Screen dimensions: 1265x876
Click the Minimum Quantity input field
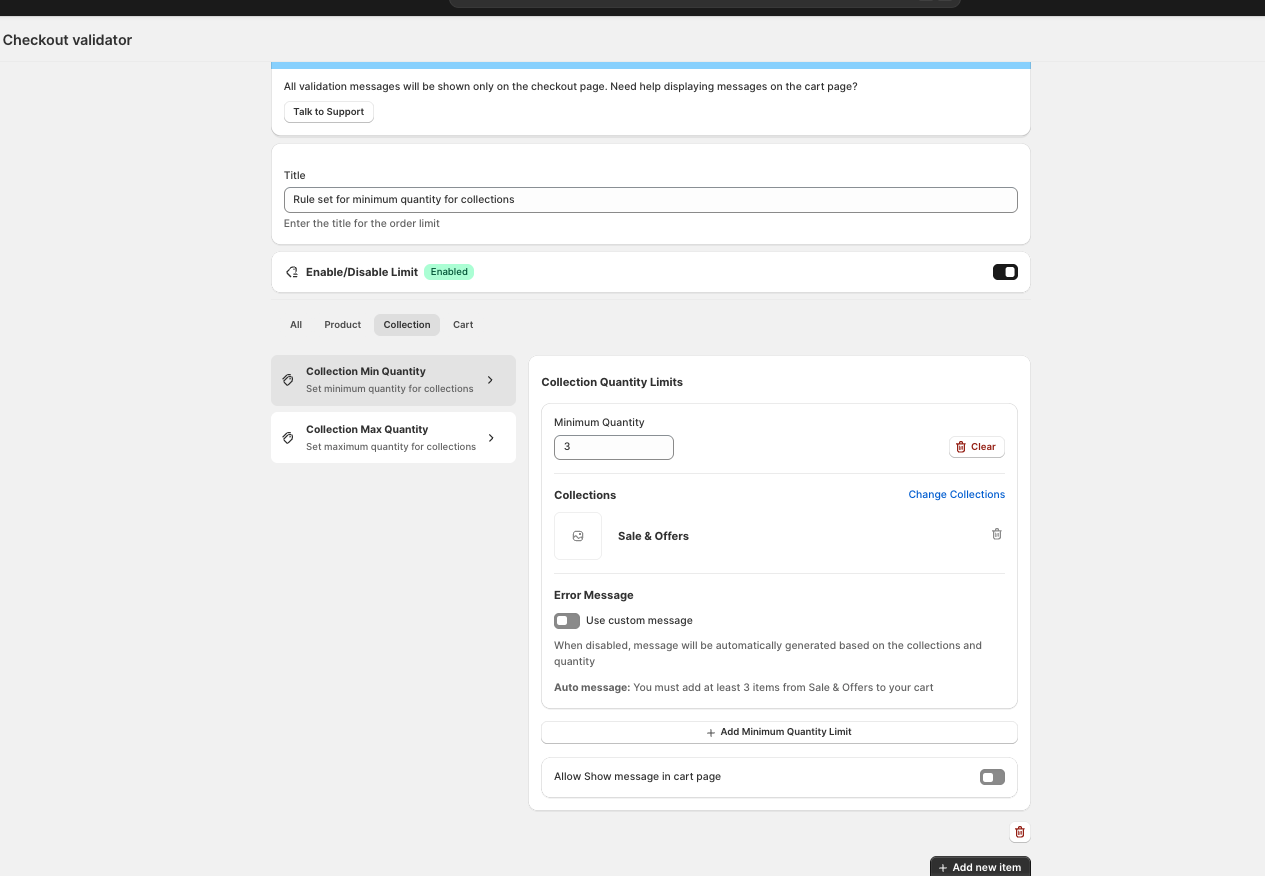pyautogui.click(x=613, y=446)
